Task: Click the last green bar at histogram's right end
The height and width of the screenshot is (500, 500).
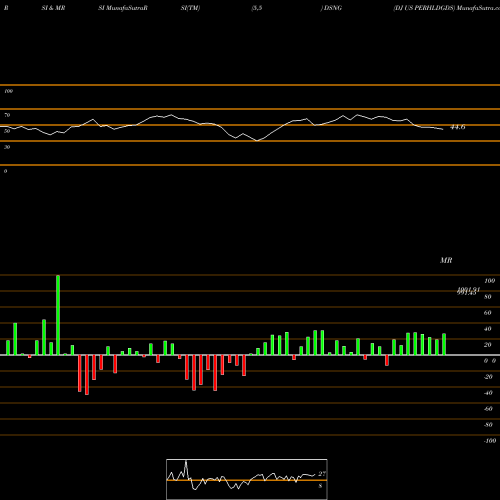Action: 444,344
